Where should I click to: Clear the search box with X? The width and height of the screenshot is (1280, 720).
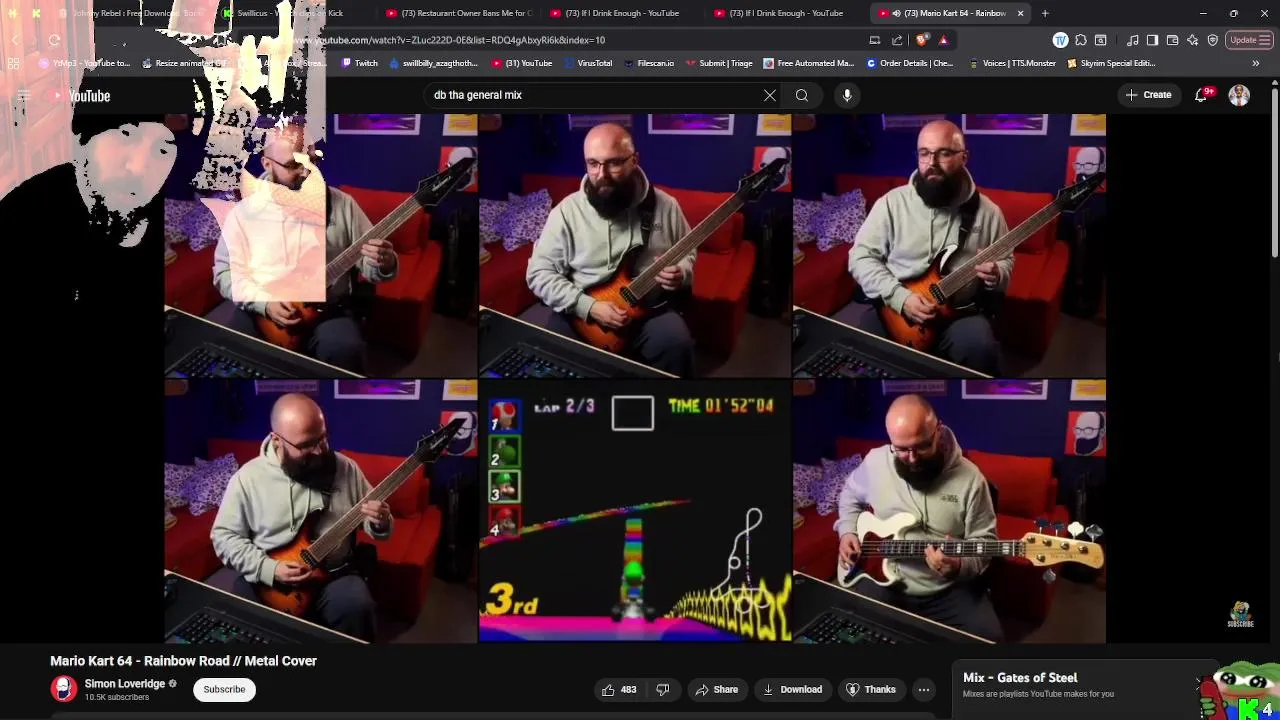pos(770,95)
